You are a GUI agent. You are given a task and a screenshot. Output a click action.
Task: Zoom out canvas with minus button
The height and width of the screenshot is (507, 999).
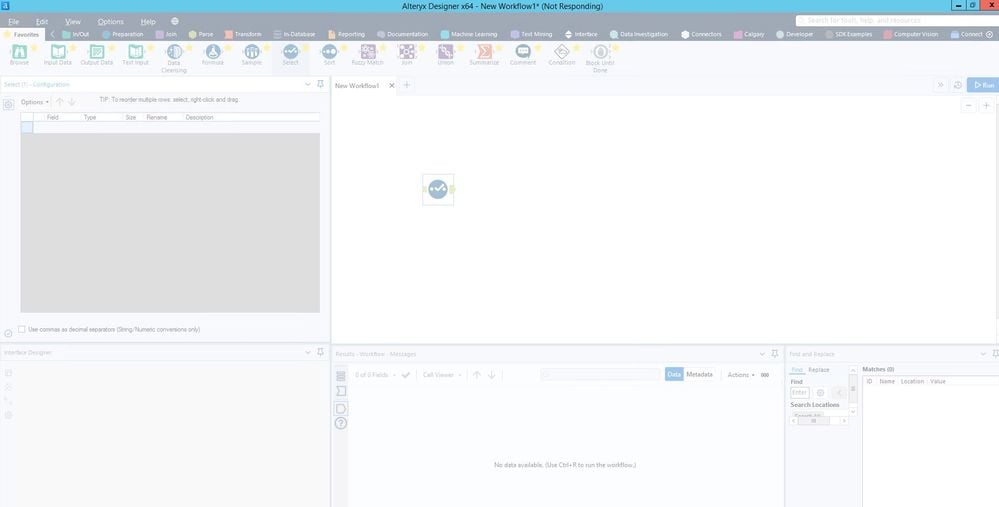[968, 106]
